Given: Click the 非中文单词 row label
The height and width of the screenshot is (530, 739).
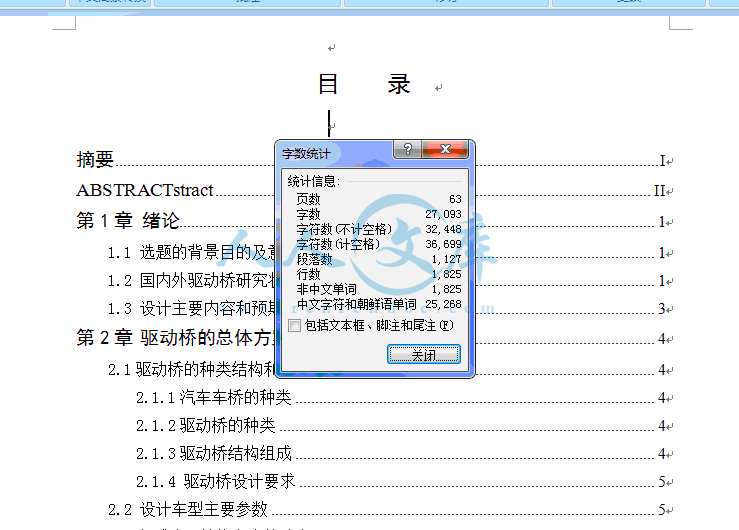Looking at the screenshot, I should point(326,289).
